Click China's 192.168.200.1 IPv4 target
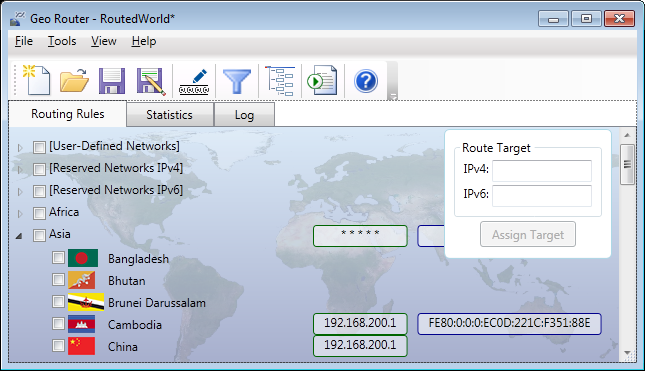This screenshot has width=645, height=371. tap(360, 345)
